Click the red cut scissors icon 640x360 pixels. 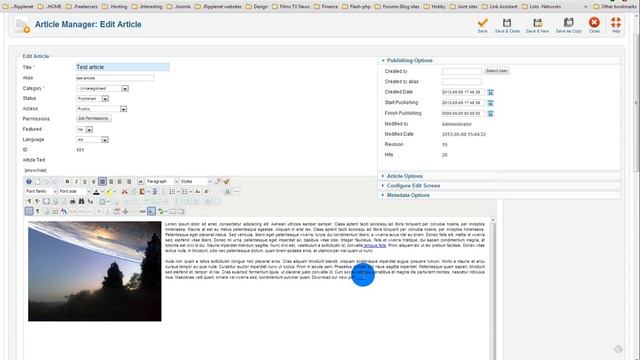(124, 191)
